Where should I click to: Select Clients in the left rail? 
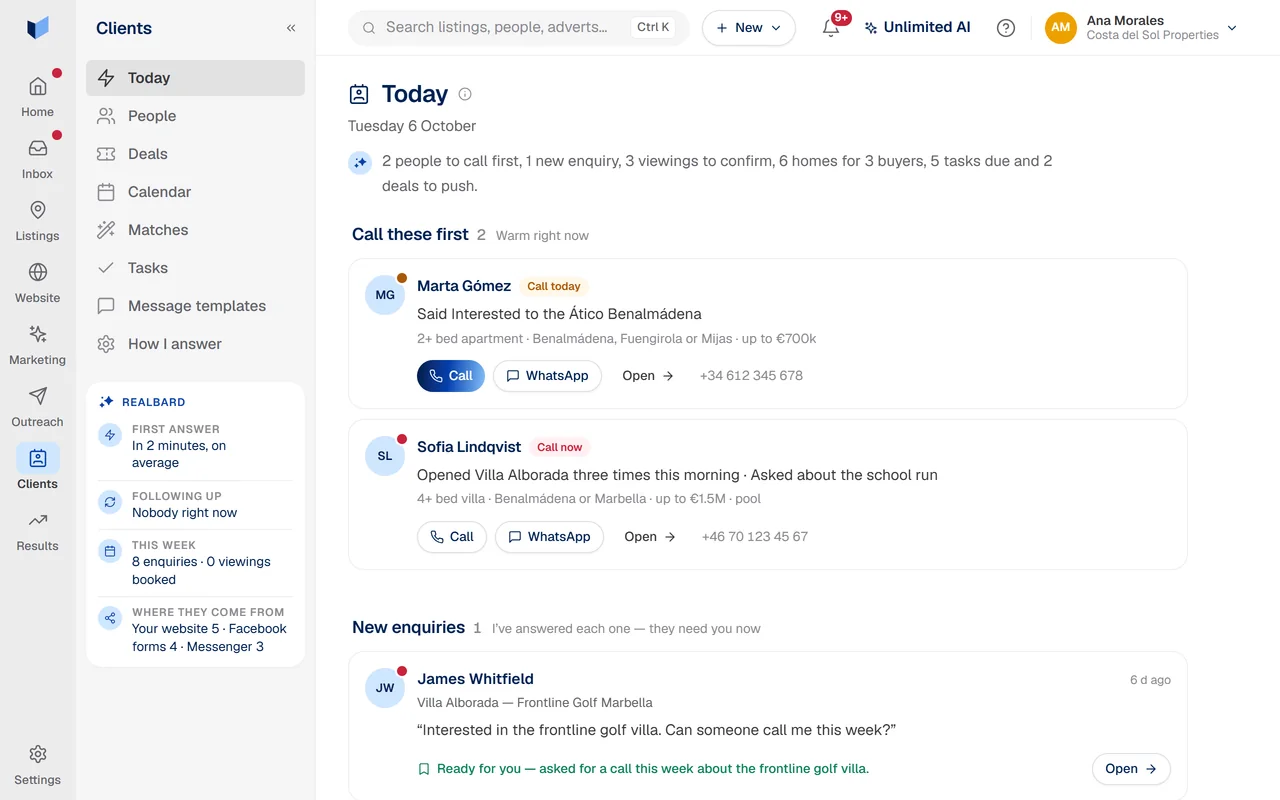pos(37,468)
